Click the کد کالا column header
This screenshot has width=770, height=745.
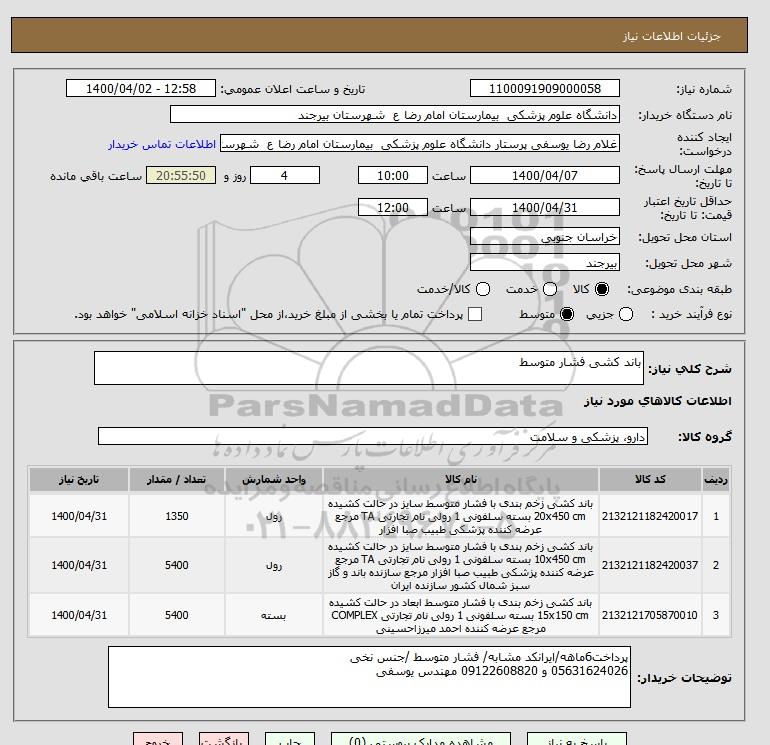tap(650, 479)
